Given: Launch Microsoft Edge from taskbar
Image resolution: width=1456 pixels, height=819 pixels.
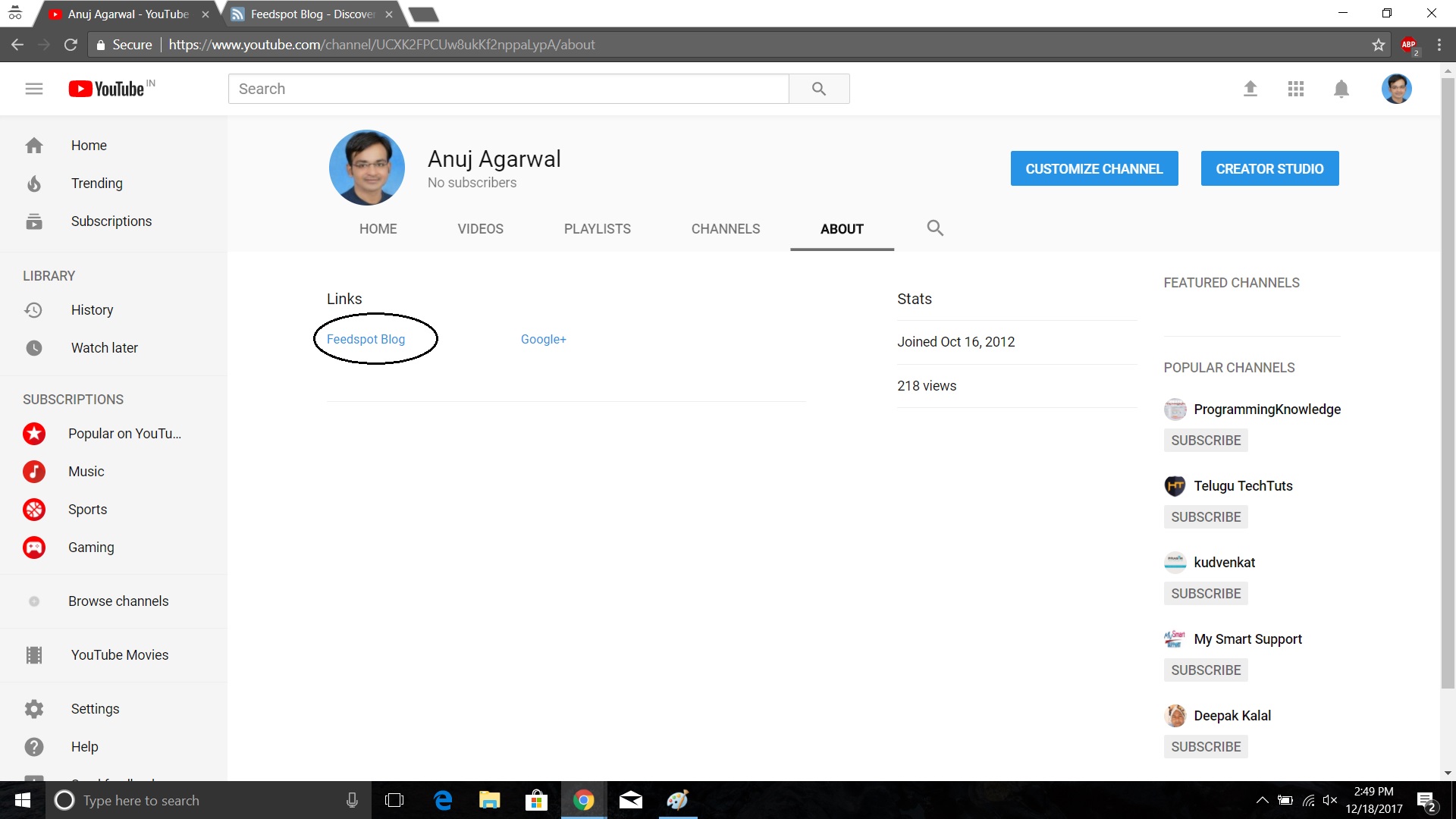Looking at the screenshot, I should pyautogui.click(x=443, y=800).
